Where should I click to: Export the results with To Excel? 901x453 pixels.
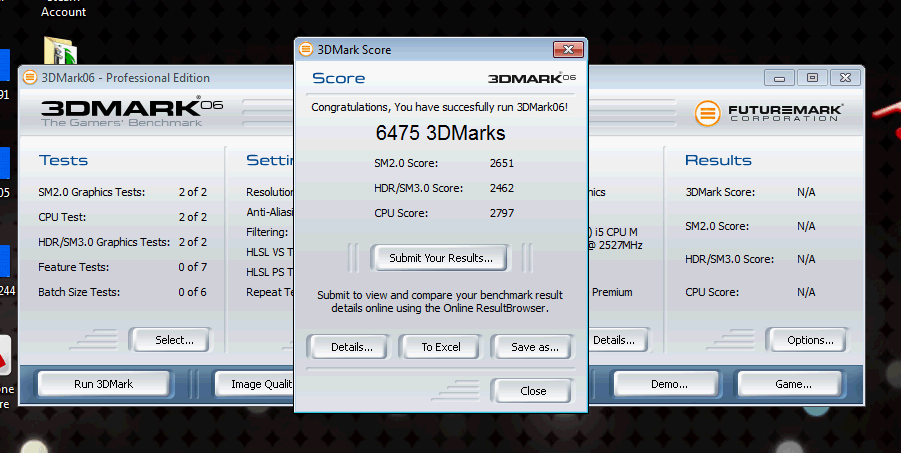click(x=441, y=347)
